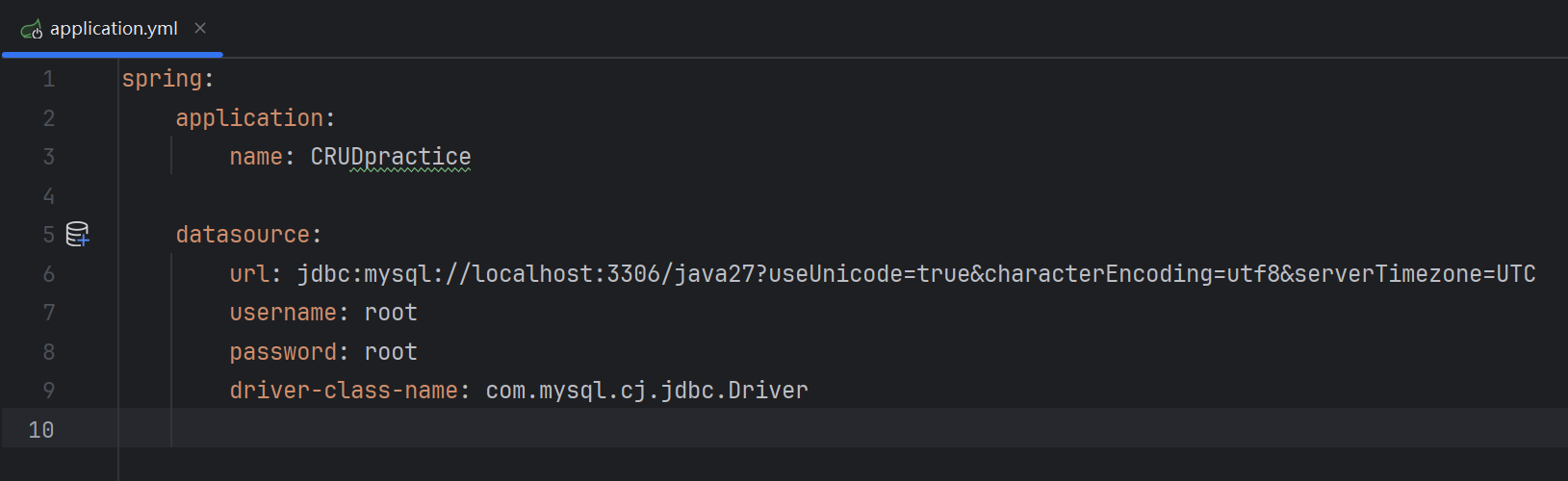1568x481 pixels.
Task: Click the database datasource gutter icon
Action: (x=77, y=234)
